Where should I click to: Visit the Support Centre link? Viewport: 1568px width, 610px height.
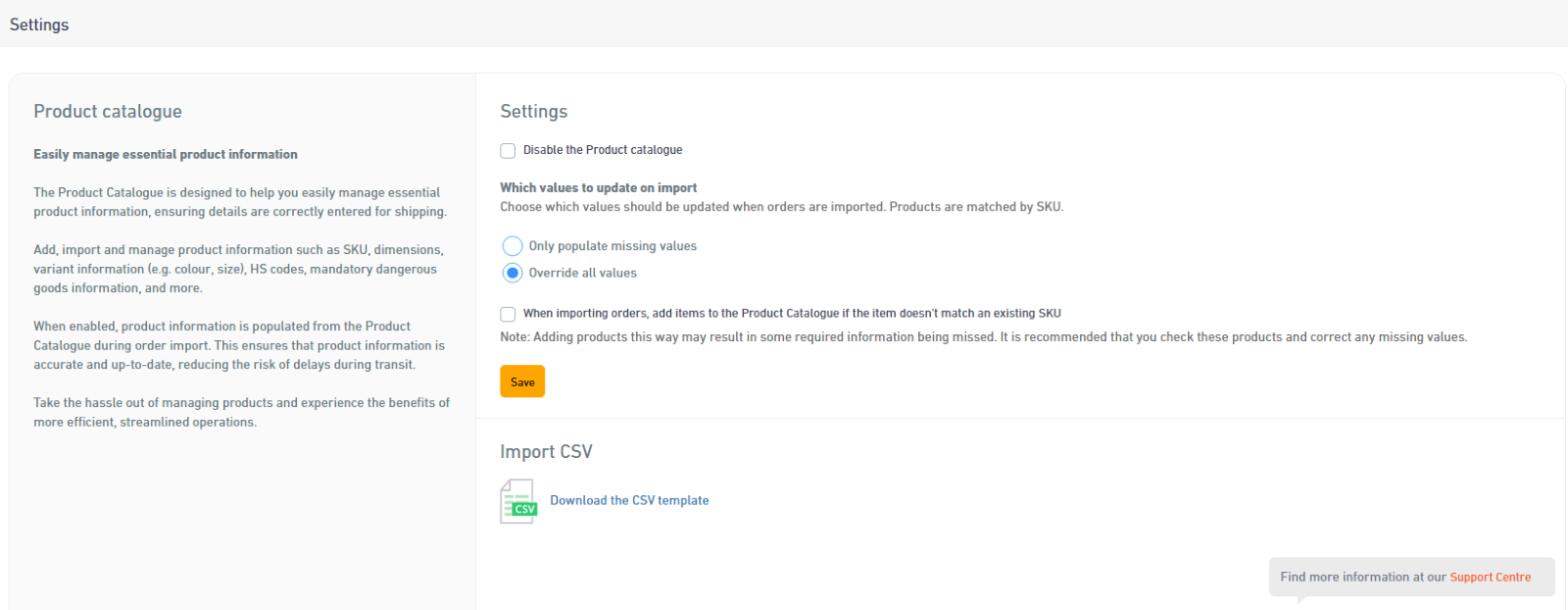[1490, 577]
